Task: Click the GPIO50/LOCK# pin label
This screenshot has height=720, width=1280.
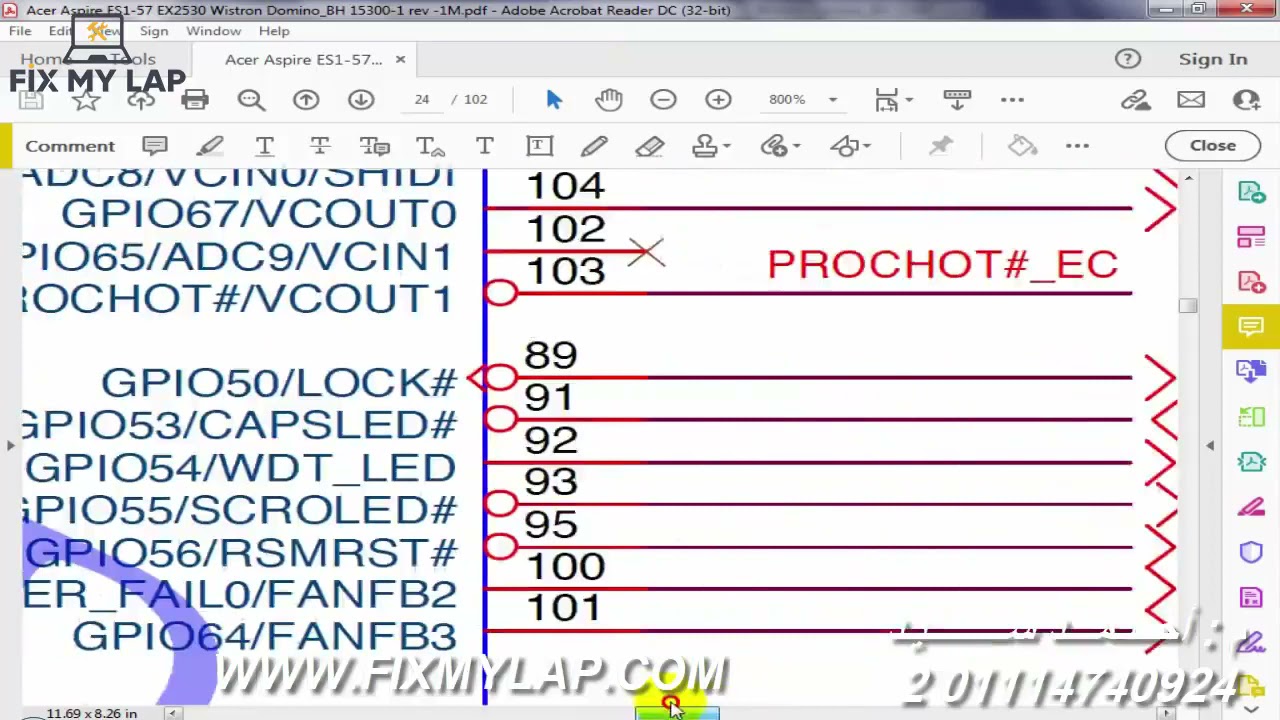Action: [279, 383]
